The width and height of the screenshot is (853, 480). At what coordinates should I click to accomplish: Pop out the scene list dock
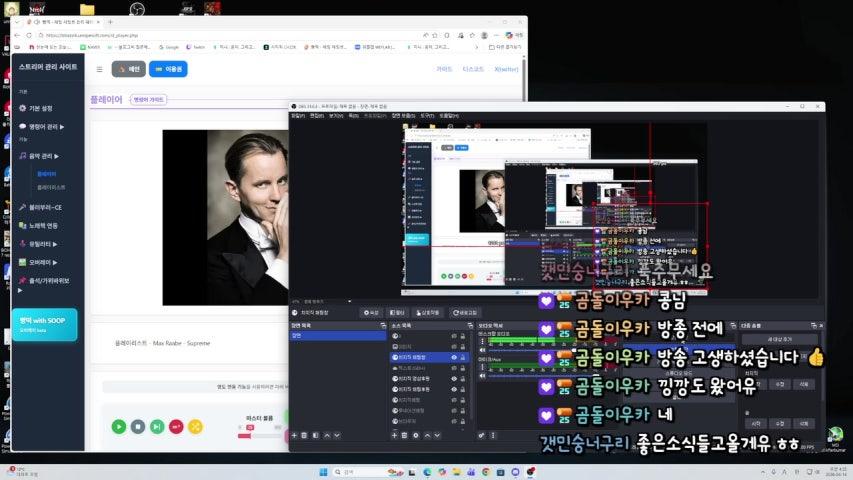[x=383, y=325]
